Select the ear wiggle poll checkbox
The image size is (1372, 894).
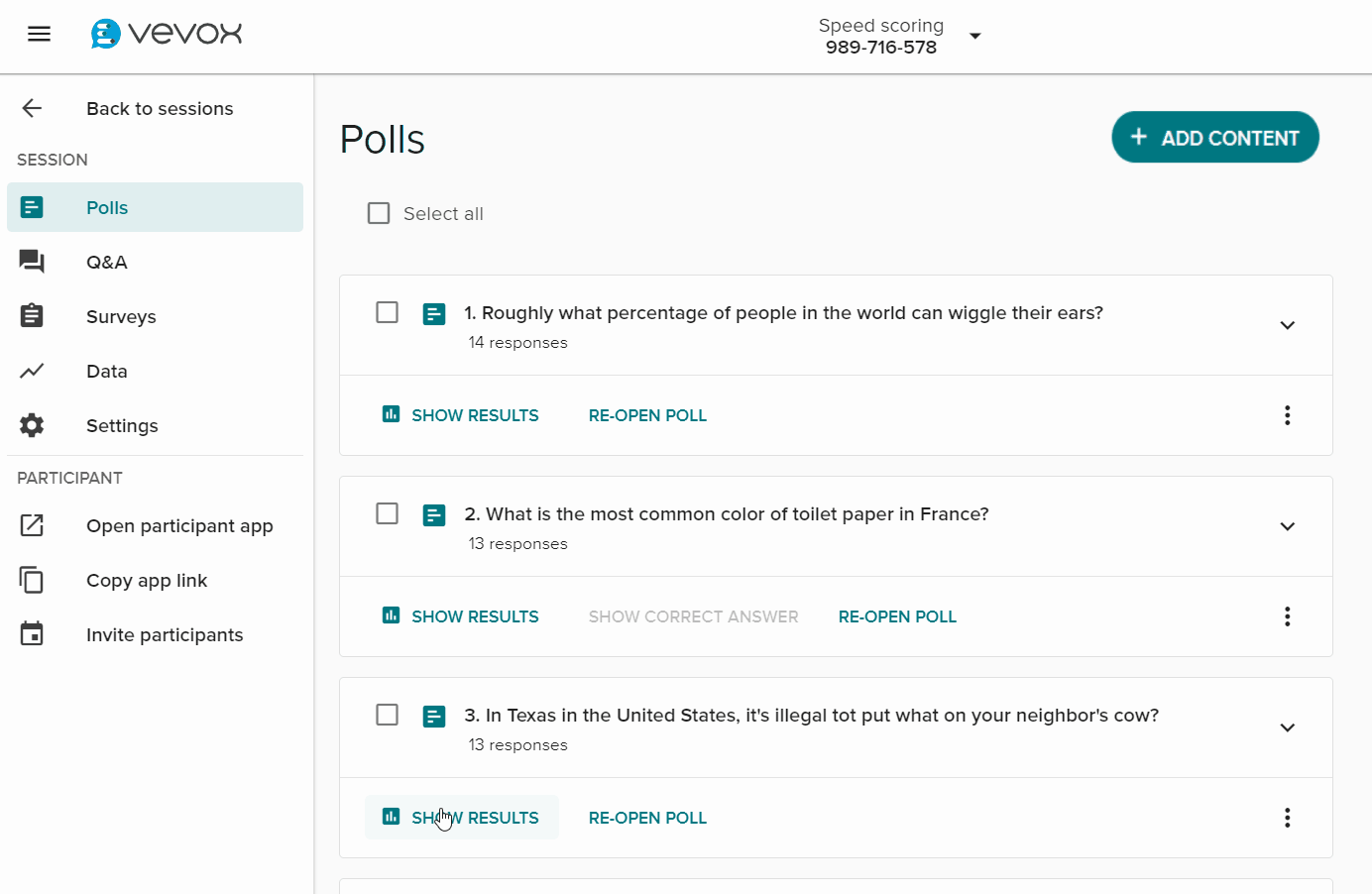[x=388, y=312]
